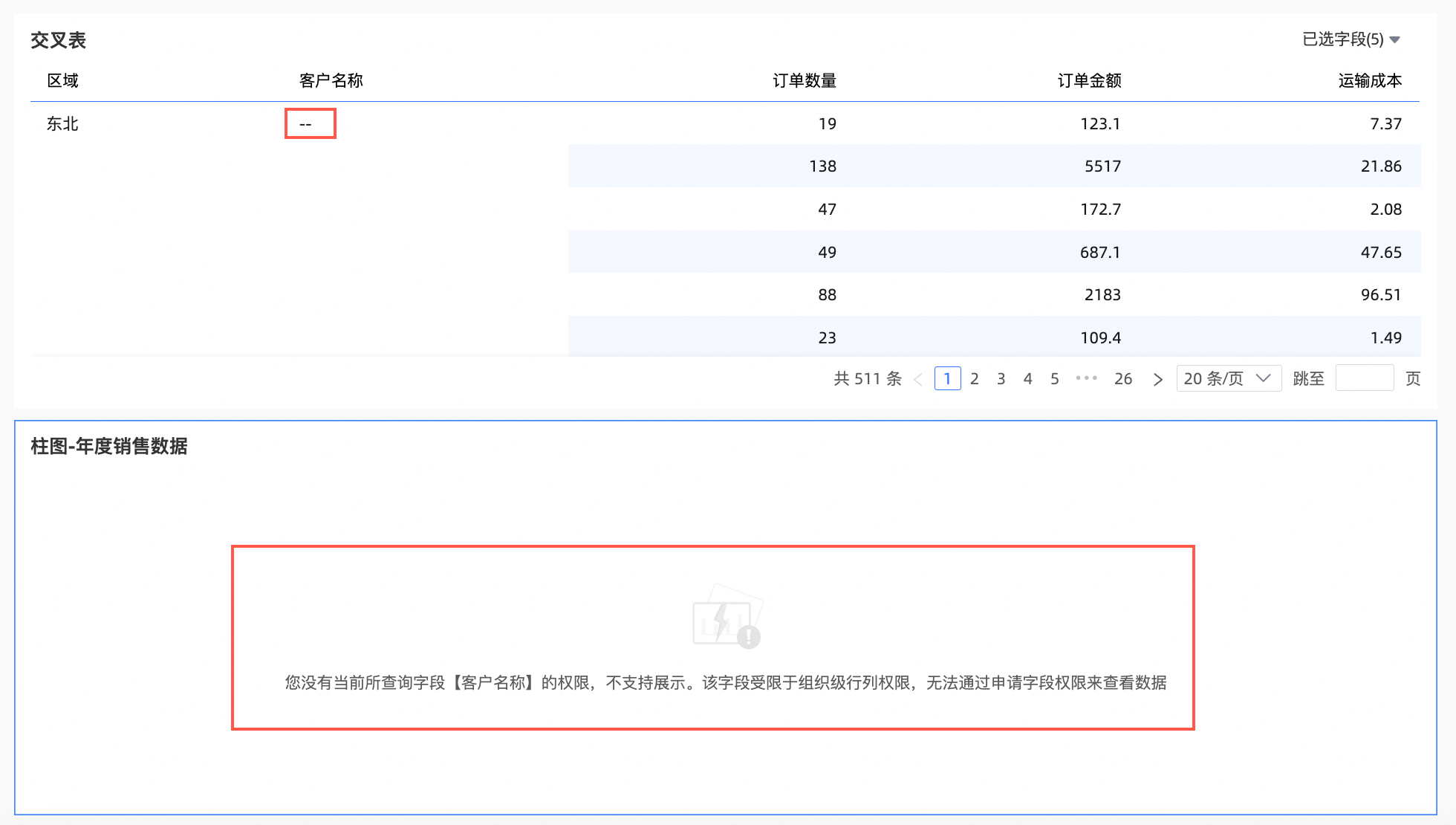Click the pagination ellipsis dots
Viewport: 1456px width, 825px height.
click(x=1086, y=378)
